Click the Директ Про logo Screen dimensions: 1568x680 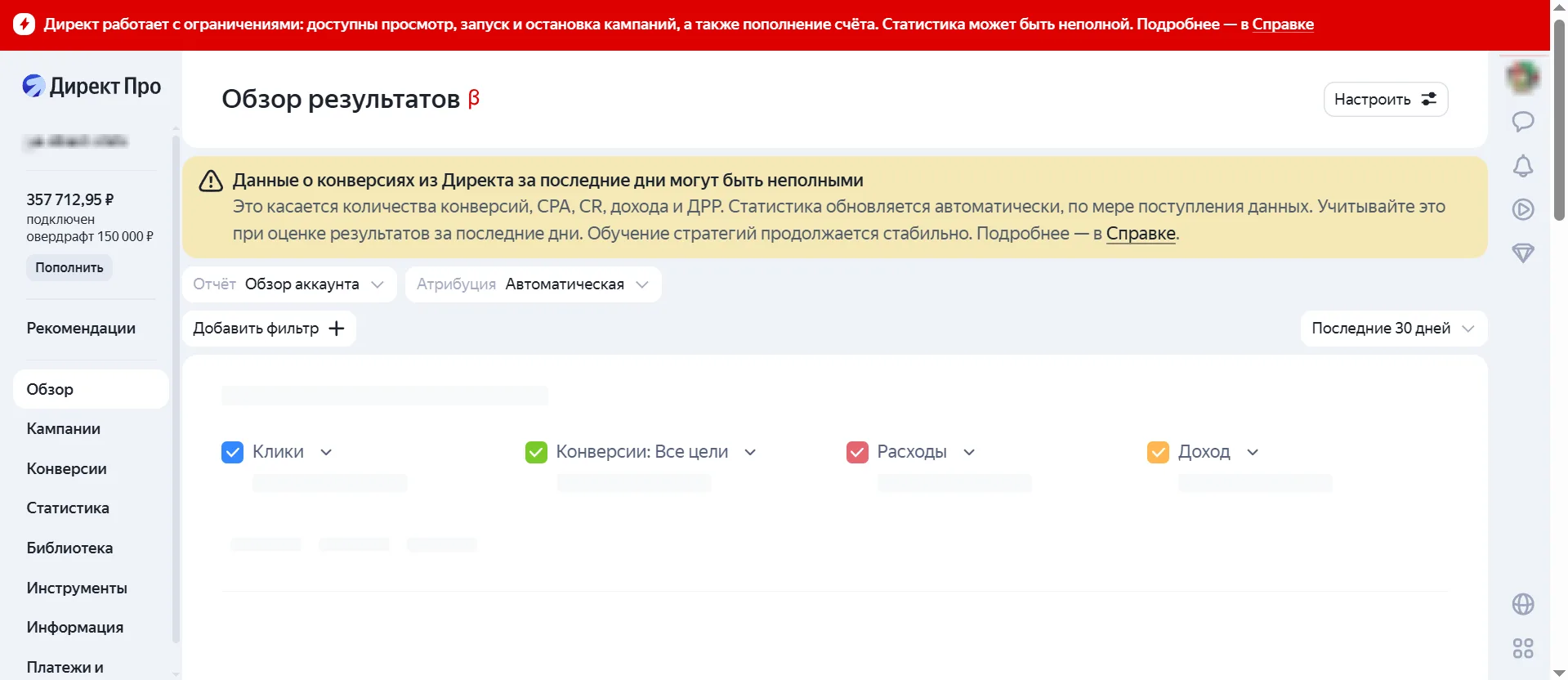click(92, 86)
